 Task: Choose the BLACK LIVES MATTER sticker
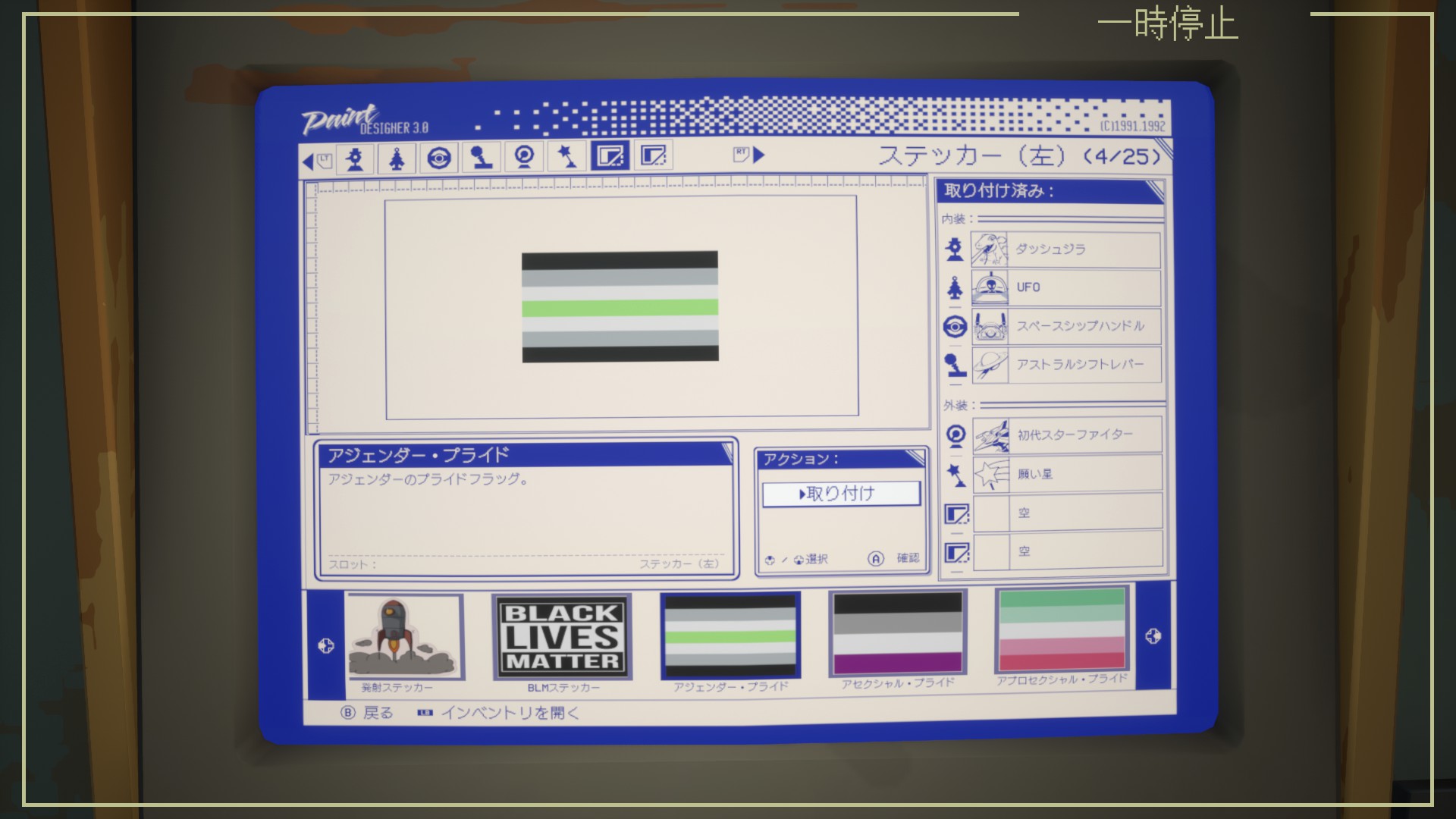[x=561, y=637]
